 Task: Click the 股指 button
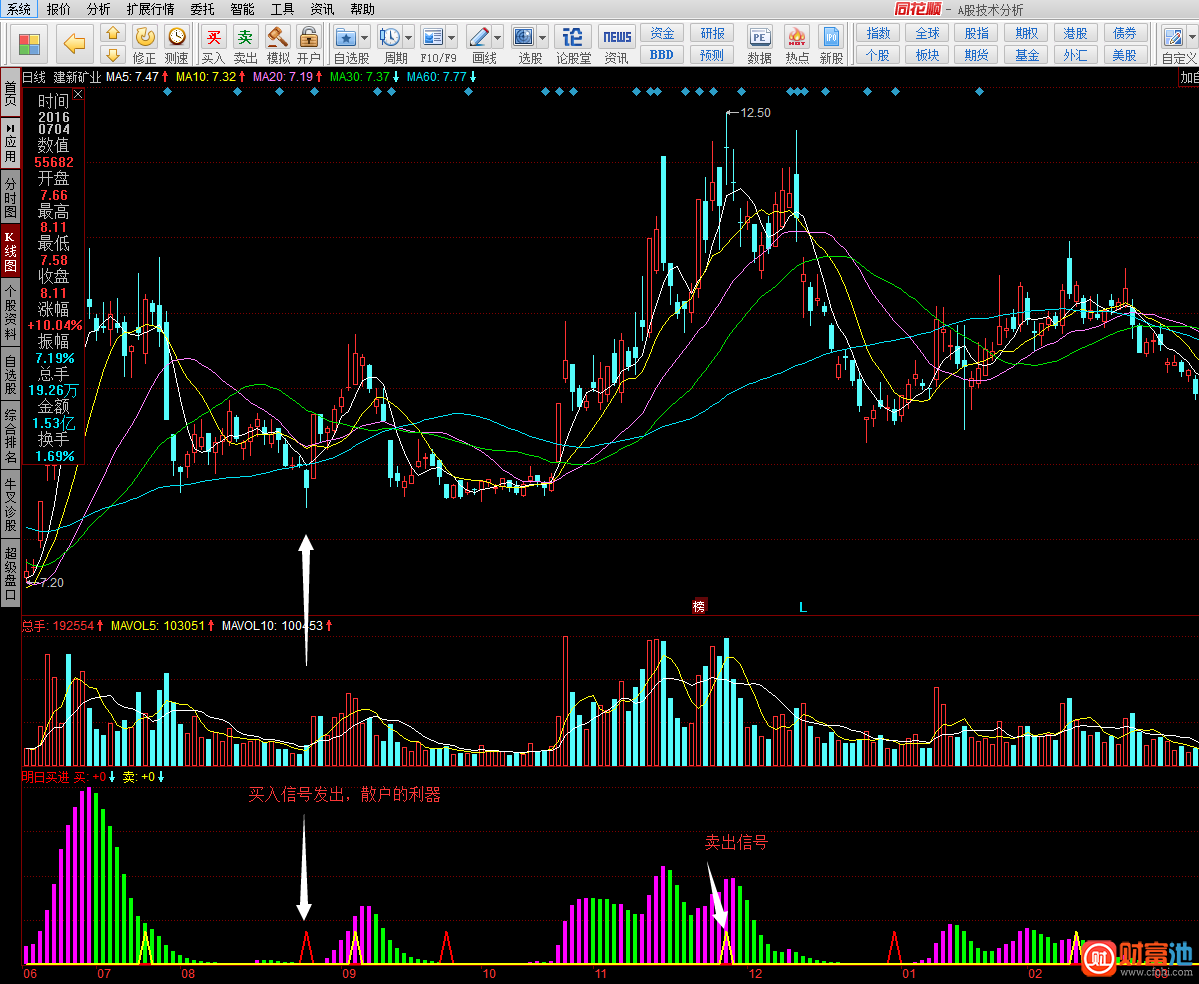click(976, 33)
